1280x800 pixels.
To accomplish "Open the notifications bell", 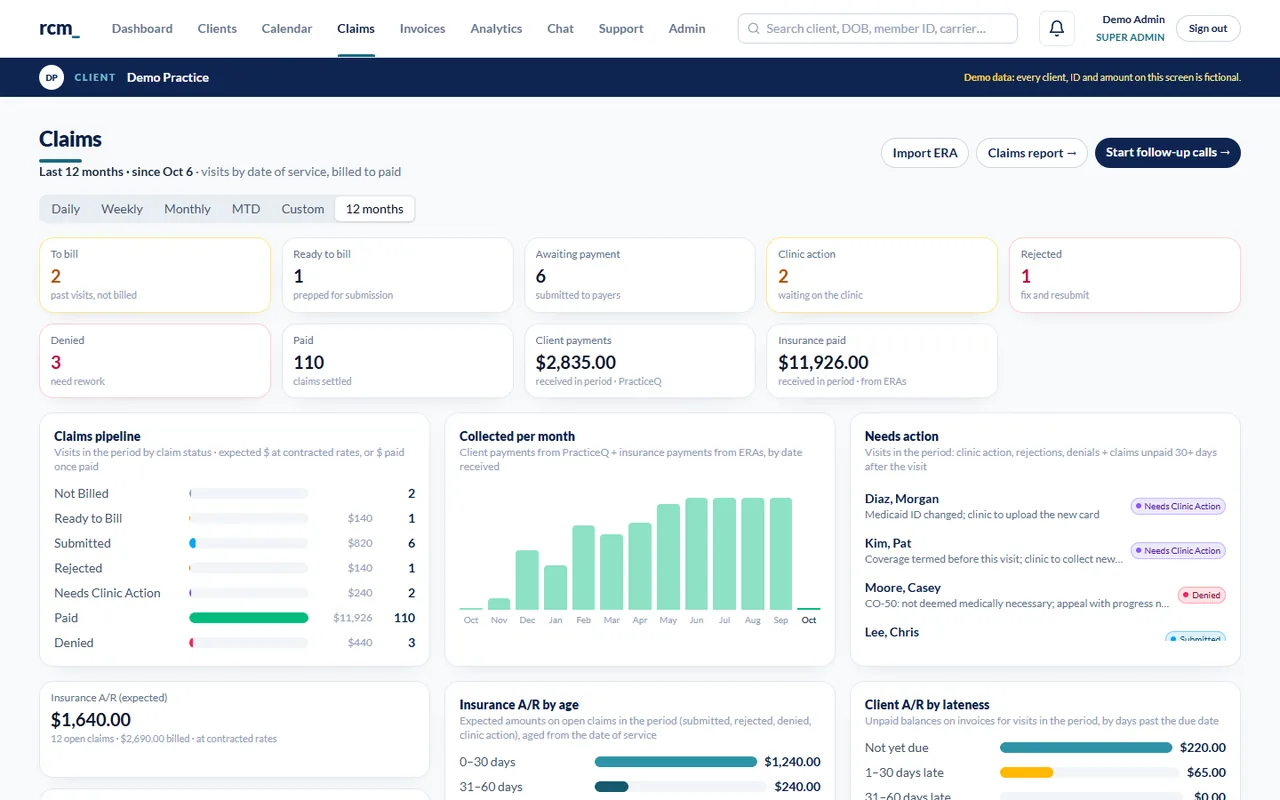I will tap(1057, 29).
